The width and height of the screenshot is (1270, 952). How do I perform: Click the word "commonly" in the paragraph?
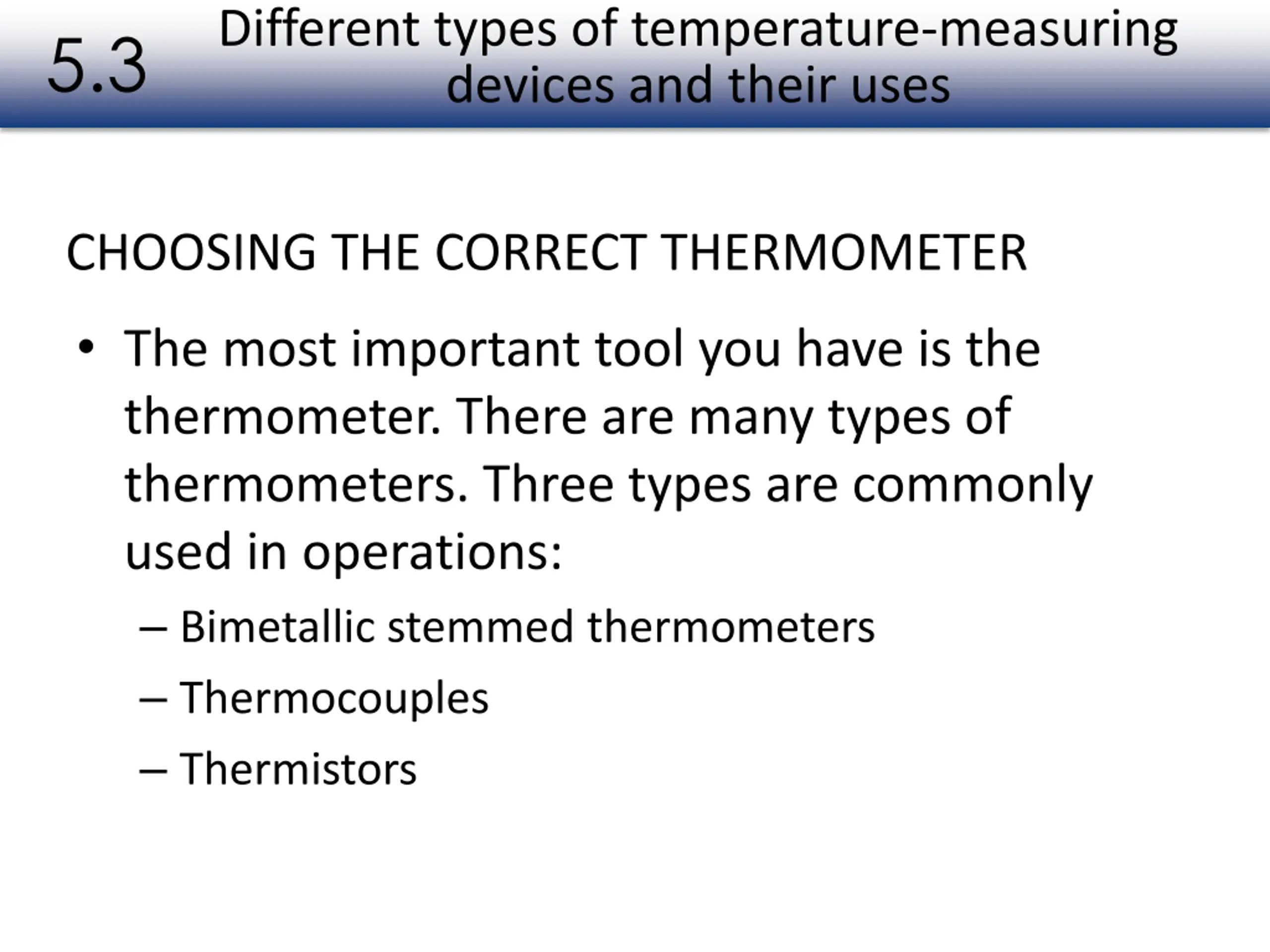point(972,485)
